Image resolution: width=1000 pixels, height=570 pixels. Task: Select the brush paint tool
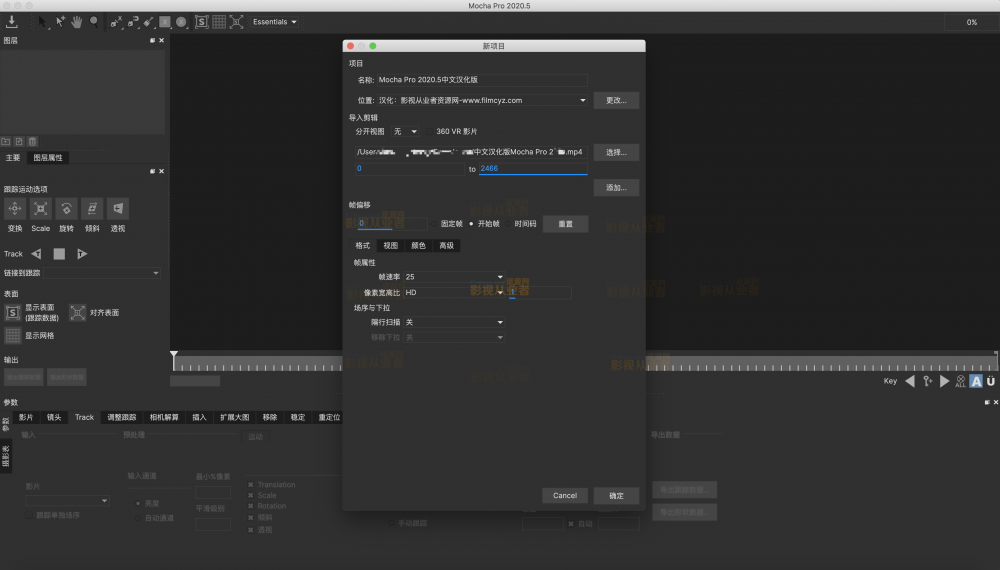pos(149,22)
